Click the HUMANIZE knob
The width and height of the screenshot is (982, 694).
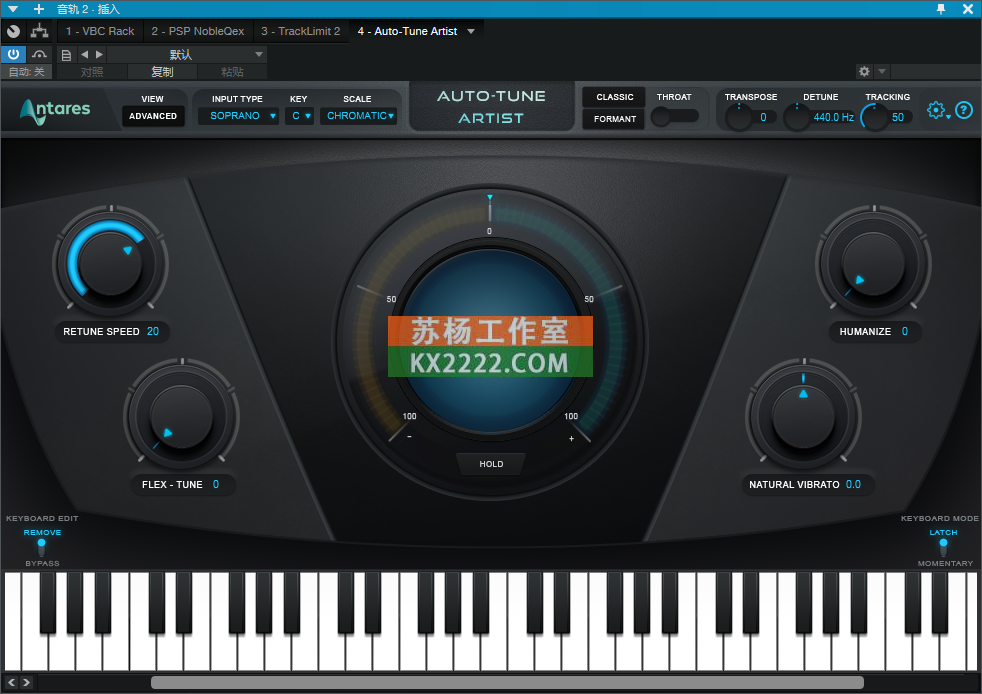pos(874,263)
